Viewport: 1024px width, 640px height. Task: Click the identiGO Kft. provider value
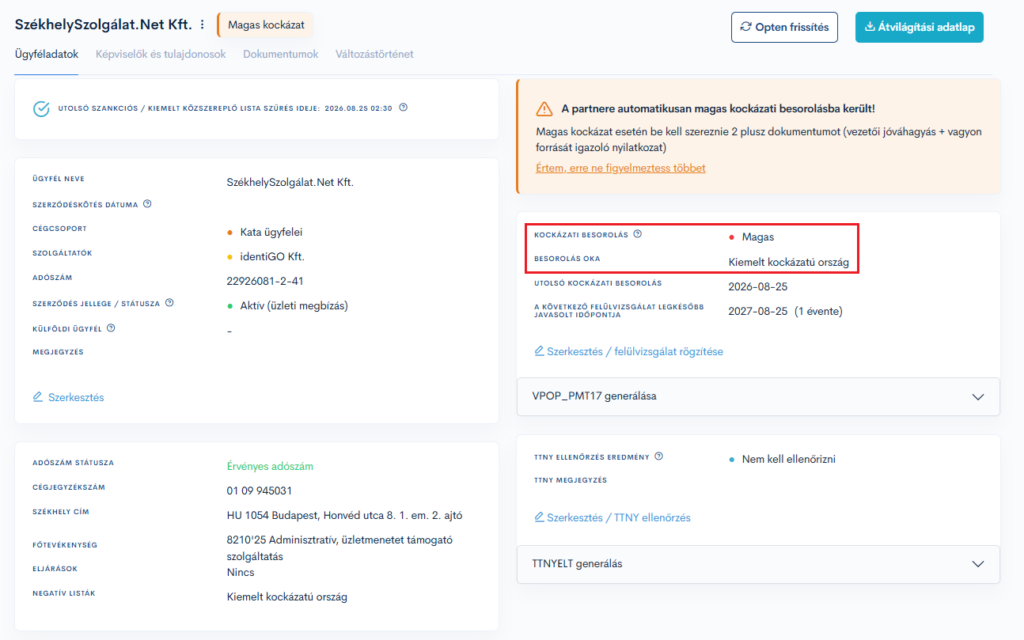[x=272, y=257]
